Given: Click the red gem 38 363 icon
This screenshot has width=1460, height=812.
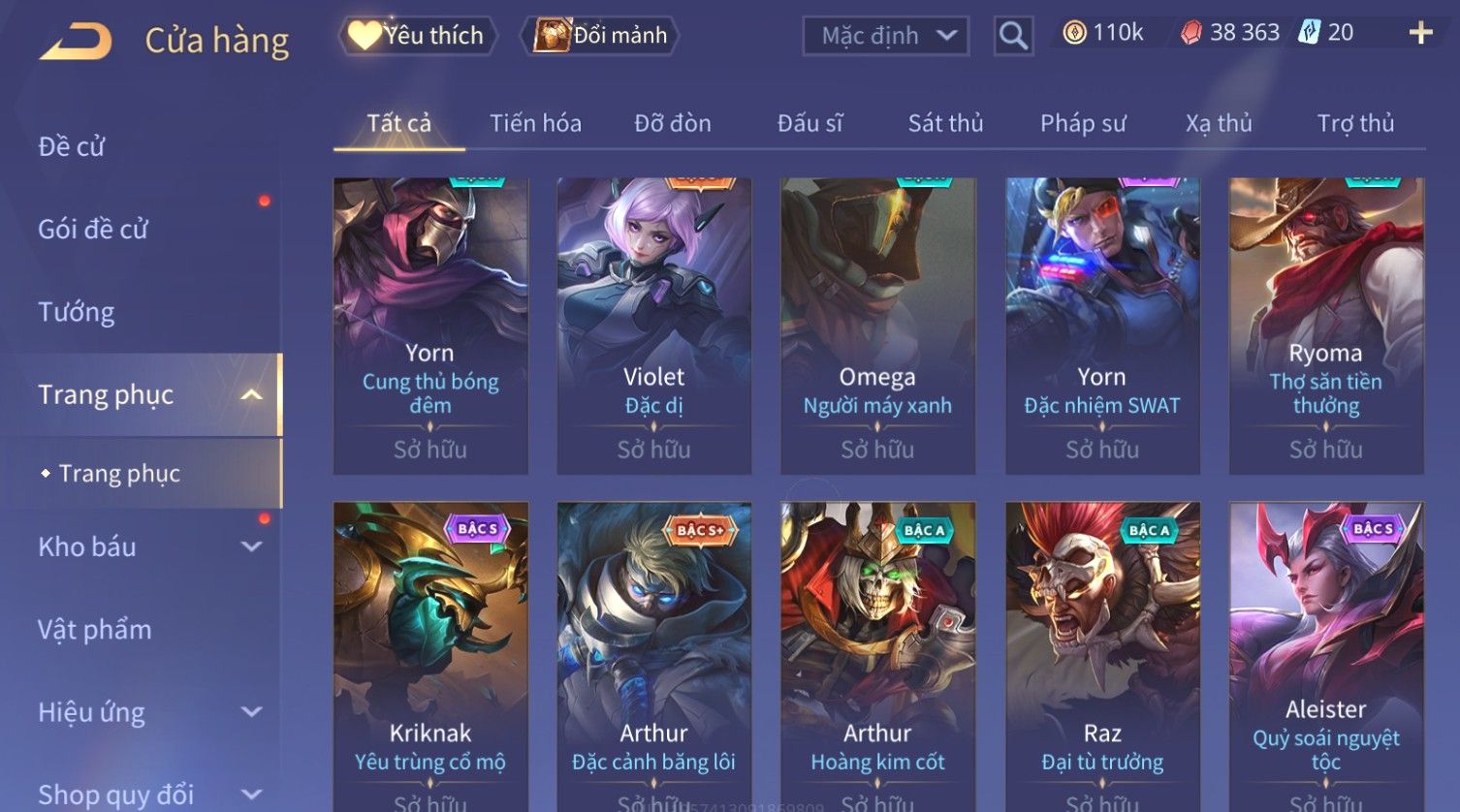Looking at the screenshot, I should 1191,33.
